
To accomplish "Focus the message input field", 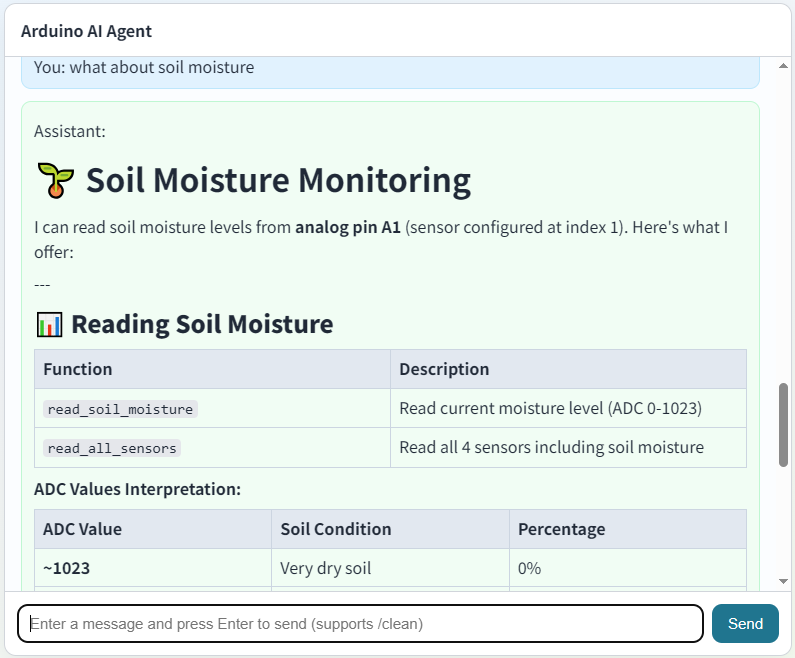I will [360, 623].
